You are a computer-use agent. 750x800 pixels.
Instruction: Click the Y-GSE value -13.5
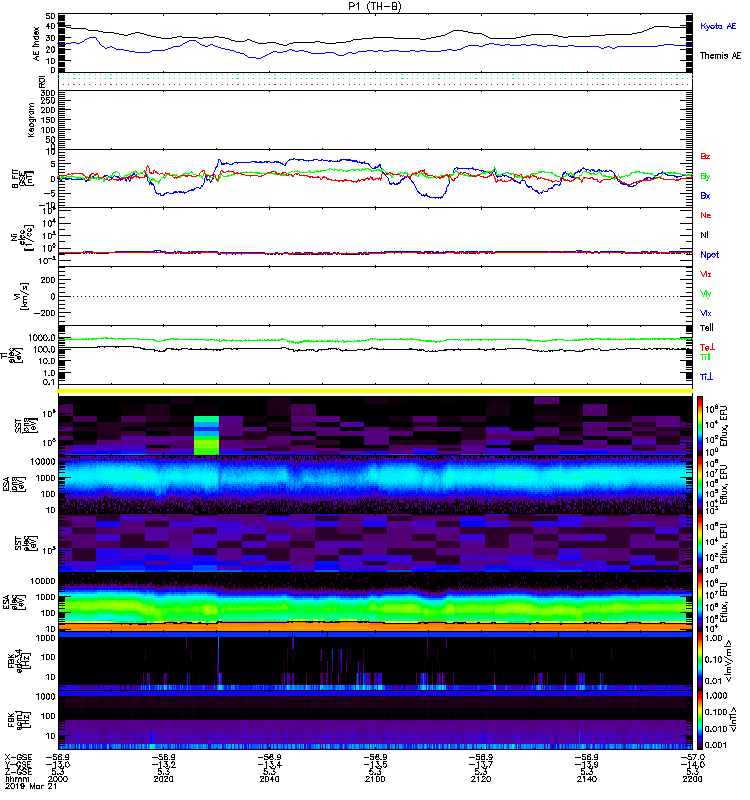click(x=375, y=764)
